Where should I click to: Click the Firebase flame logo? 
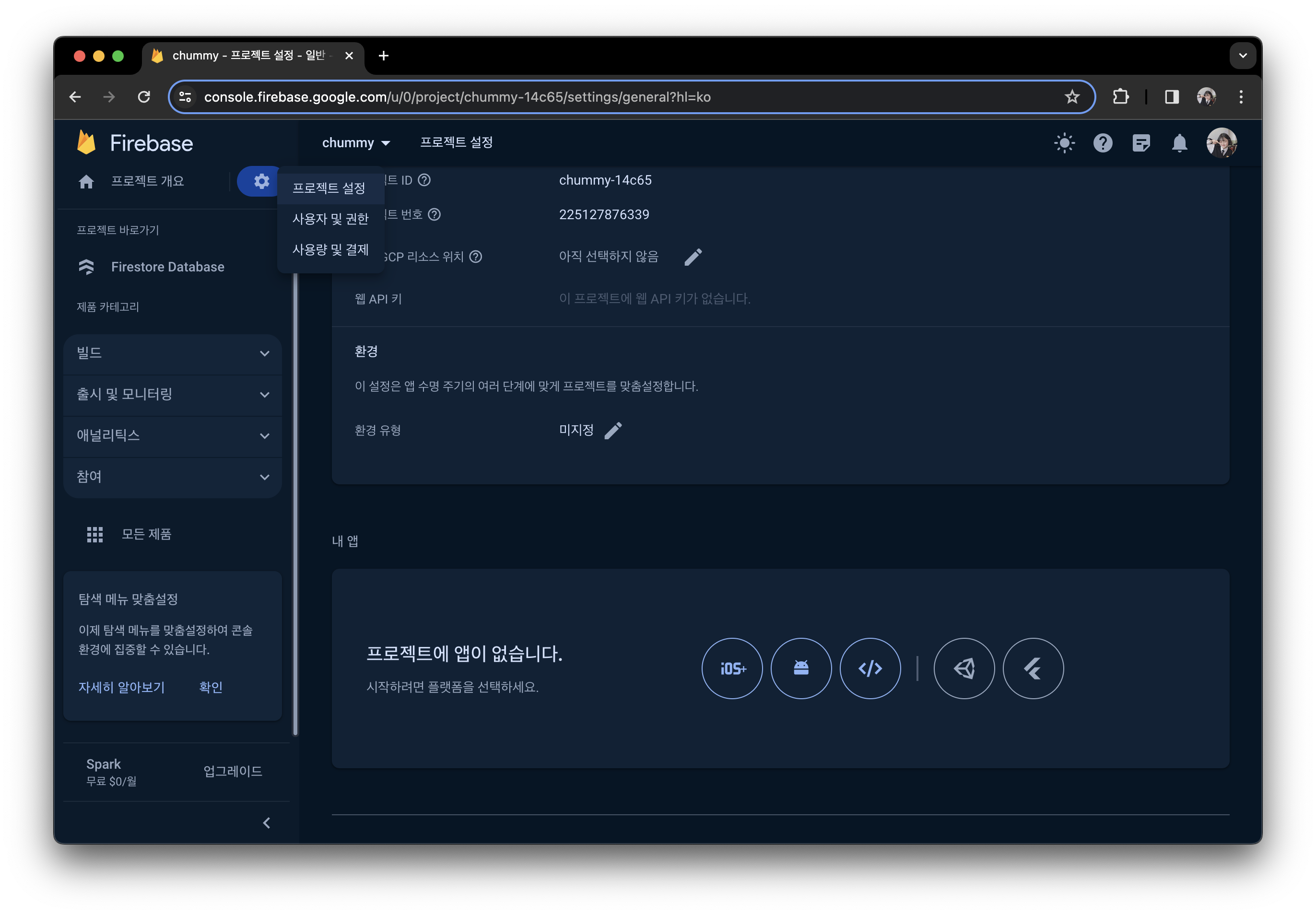[86, 143]
